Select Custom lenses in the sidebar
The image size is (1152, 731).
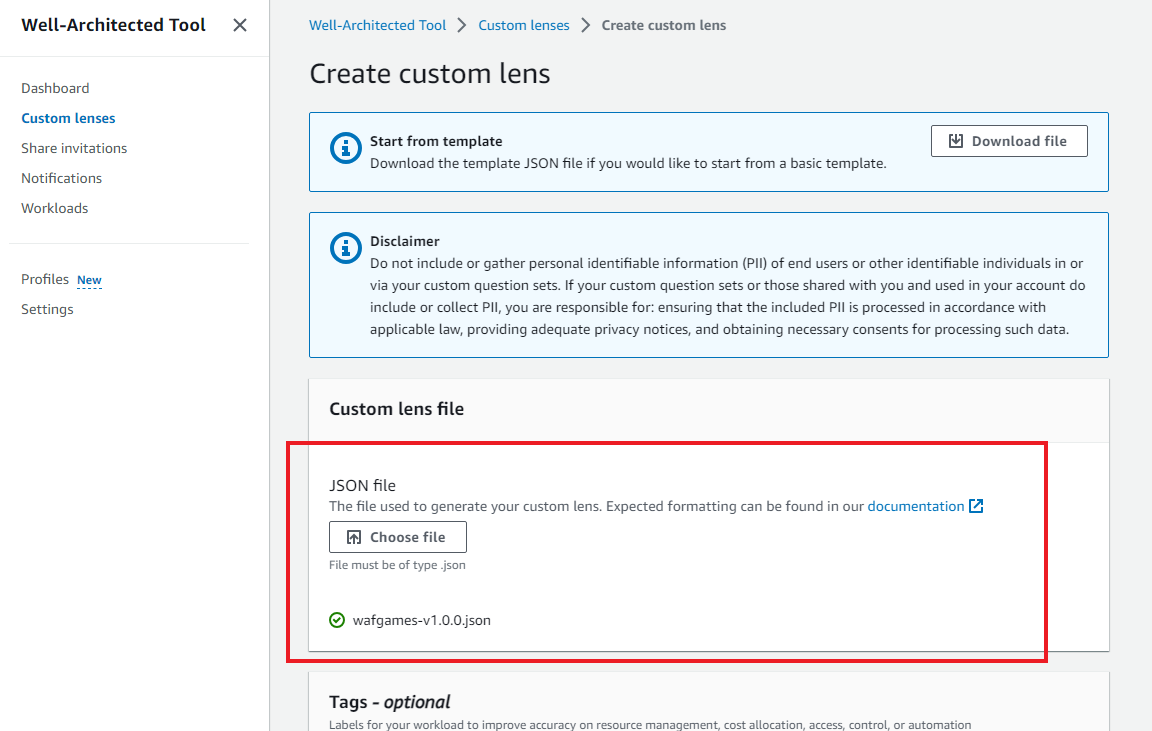(x=68, y=118)
